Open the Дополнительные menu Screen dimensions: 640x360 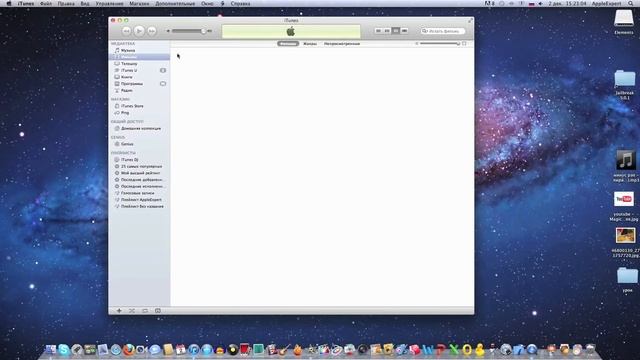click(x=175, y=4)
